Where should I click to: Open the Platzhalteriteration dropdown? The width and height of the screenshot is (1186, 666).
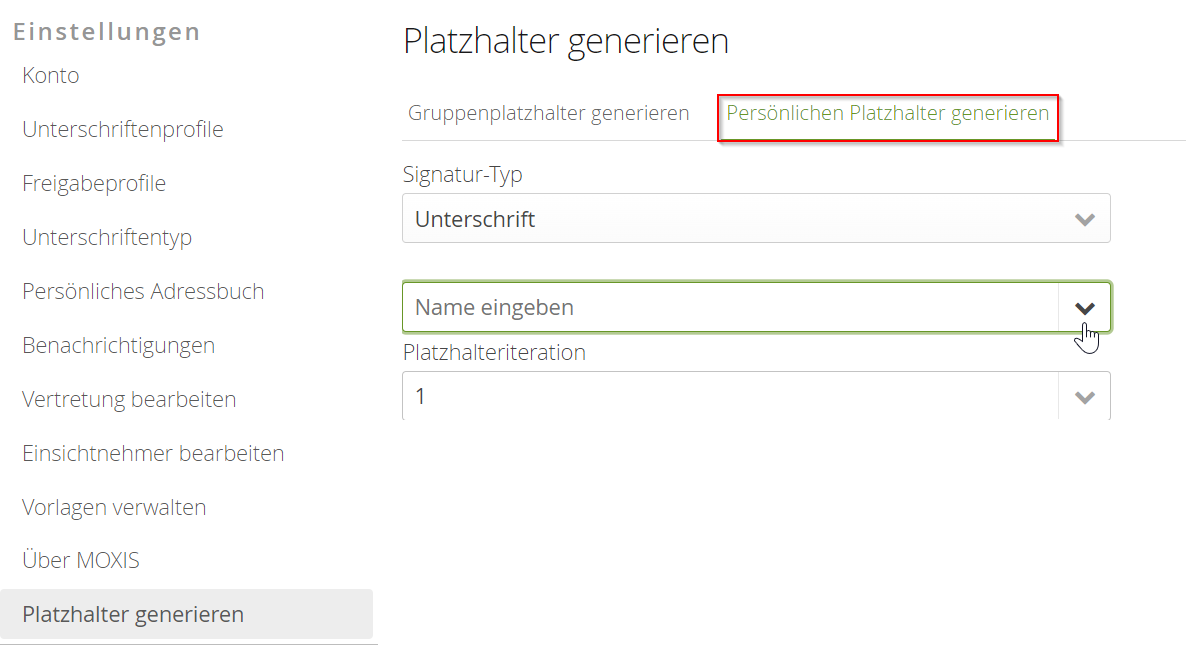(x=1084, y=396)
